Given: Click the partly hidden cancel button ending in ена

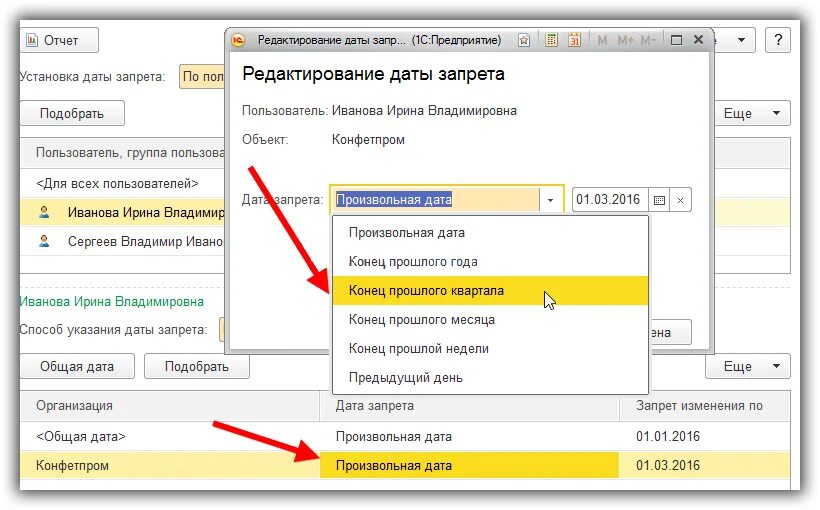Looking at the screenshot, I should click(x=670, y=333).
